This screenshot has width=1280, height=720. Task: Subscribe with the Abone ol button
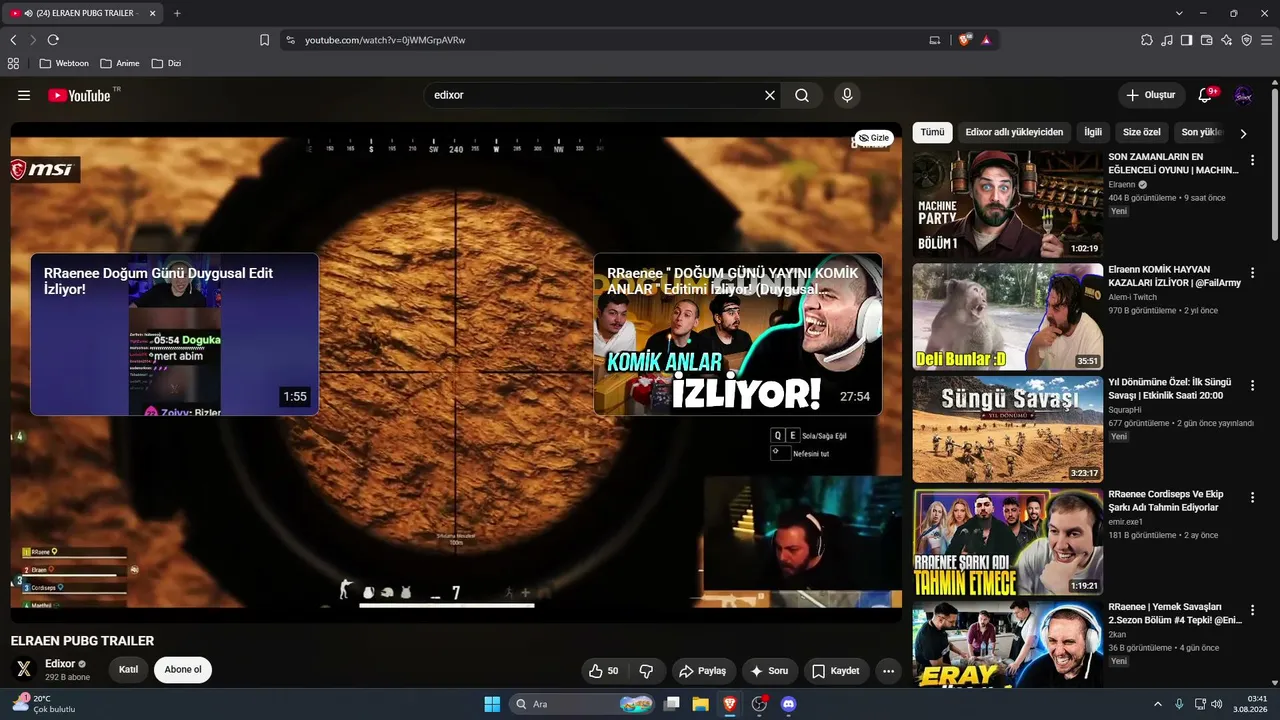click(183, 670)
